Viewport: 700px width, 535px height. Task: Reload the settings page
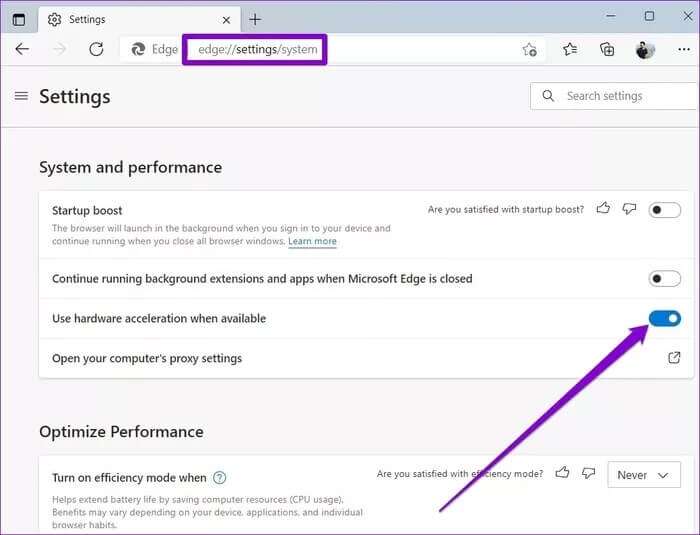pos(96,49)
